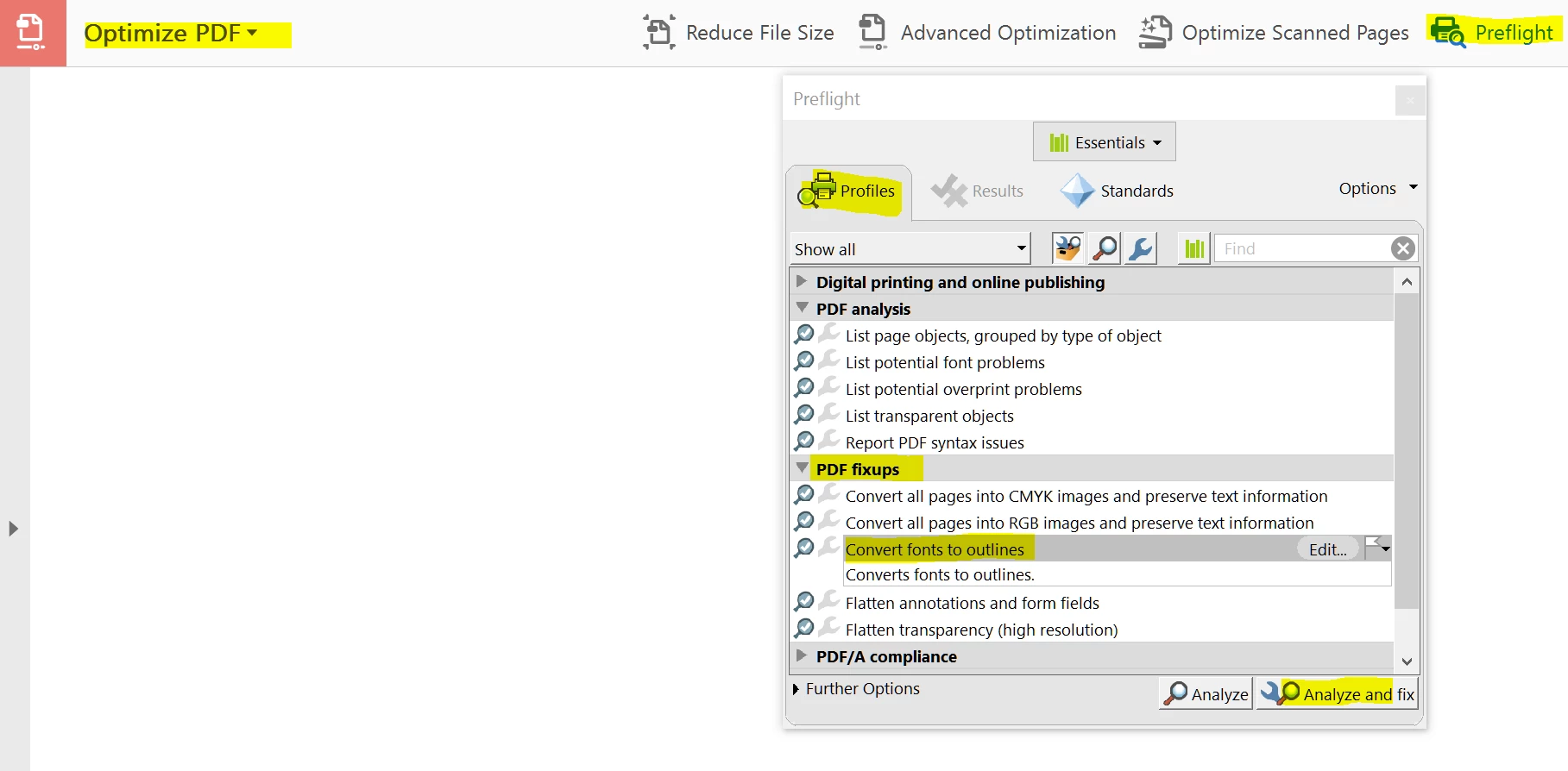Click magnifier icon of Report PDF syntax issues
This screenshot has height=771, width=1568.
coord(803,441)
